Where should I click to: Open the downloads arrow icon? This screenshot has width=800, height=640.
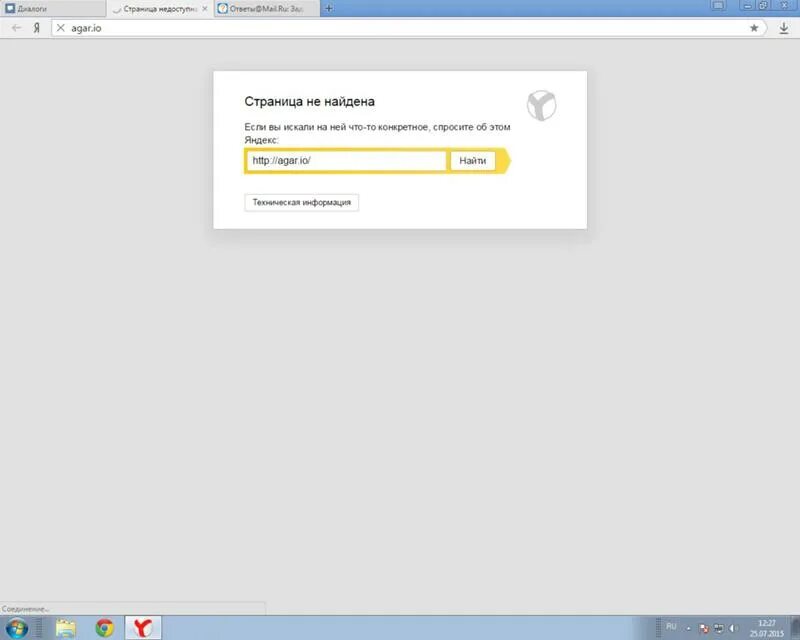pos(784,28)
